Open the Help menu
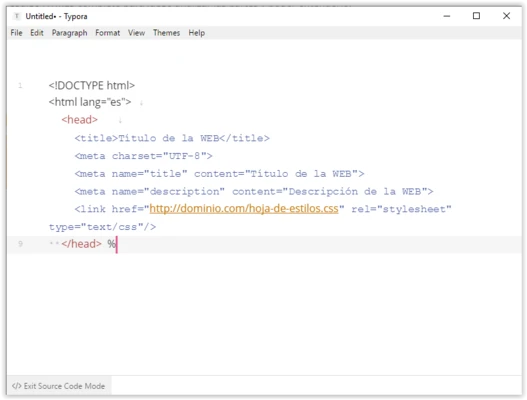 click(196, 33)
